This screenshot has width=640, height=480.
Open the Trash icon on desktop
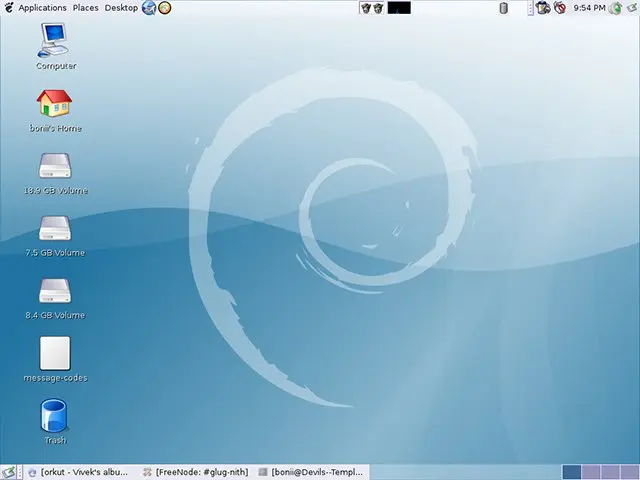click(x=55, y=416)
